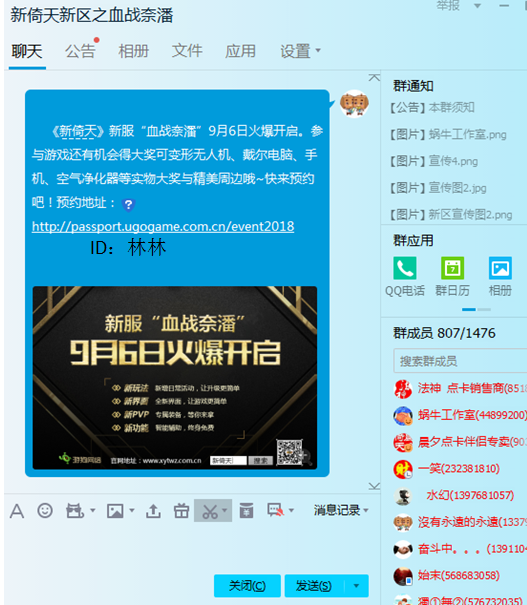Click avatar of 一笑
527x605 pixels.
[403, 469]
